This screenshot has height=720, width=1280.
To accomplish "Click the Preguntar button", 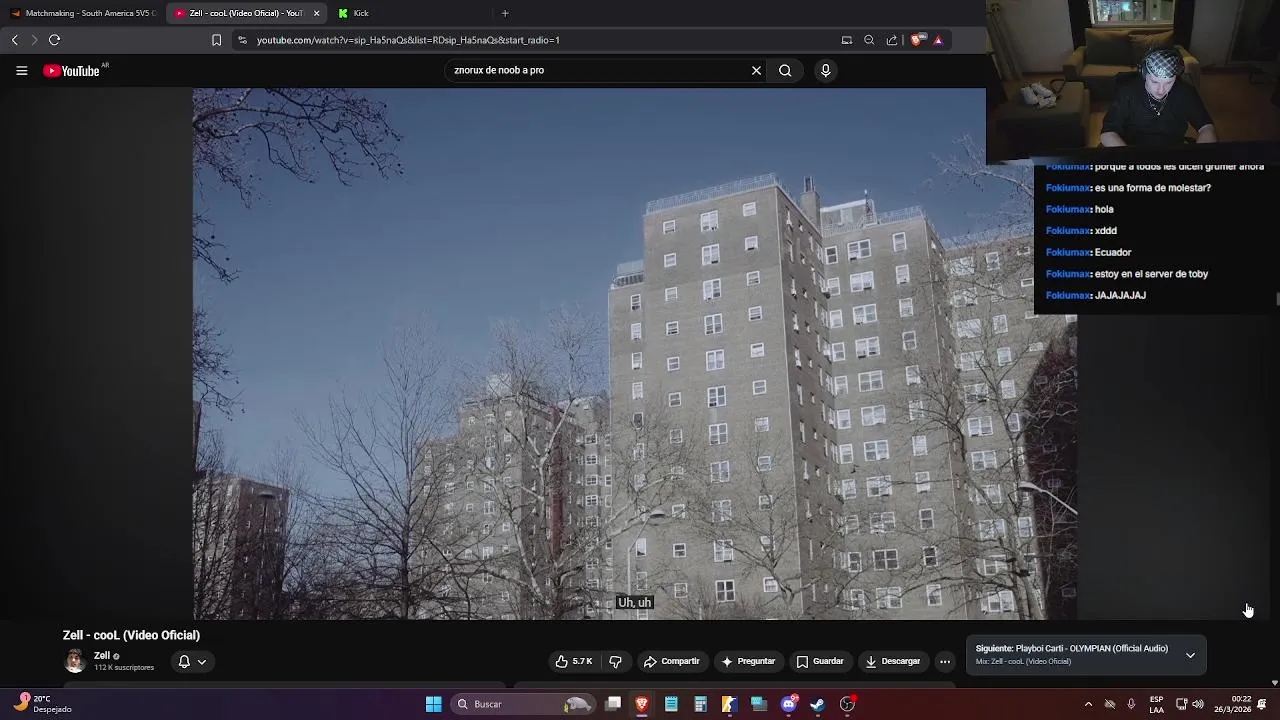I will pos(748,661).
